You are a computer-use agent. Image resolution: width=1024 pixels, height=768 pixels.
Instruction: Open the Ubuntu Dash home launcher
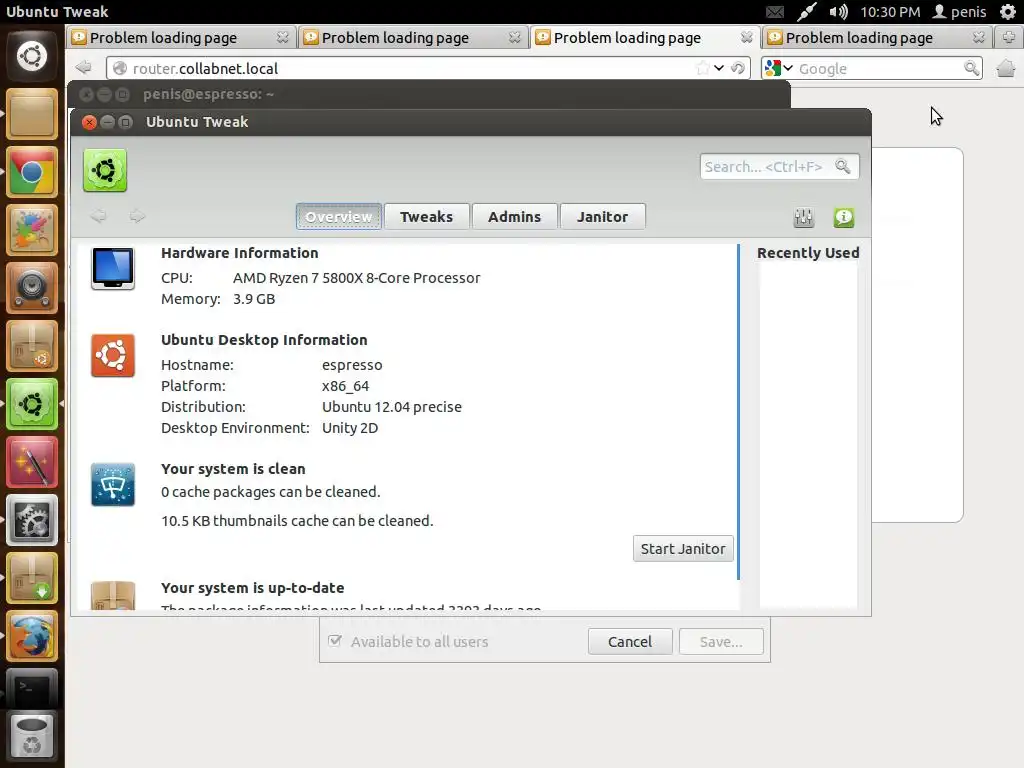click(31, 56)
